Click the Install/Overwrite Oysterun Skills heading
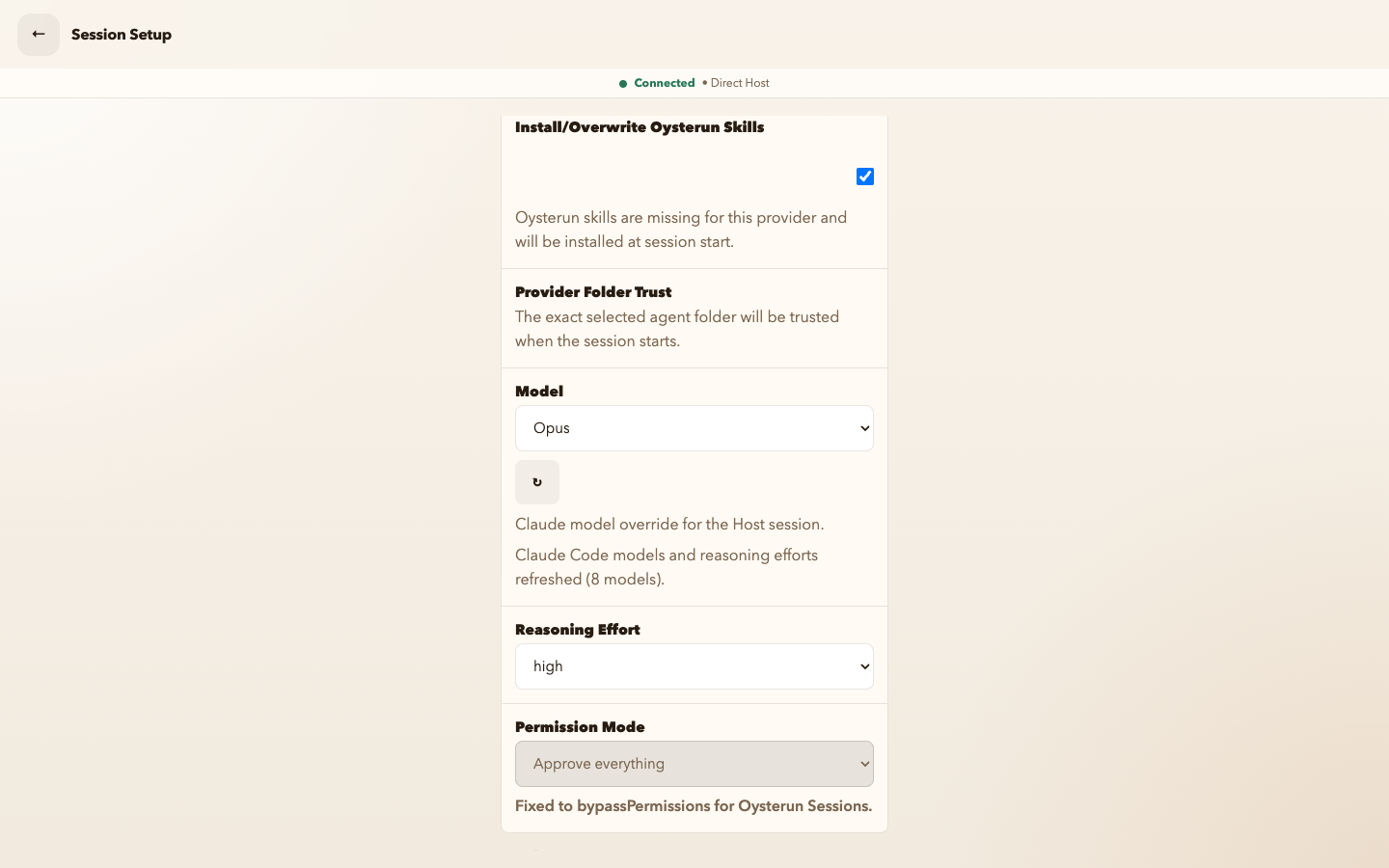The height and width of the screenshot is (868, 1389). pos(640,127)
